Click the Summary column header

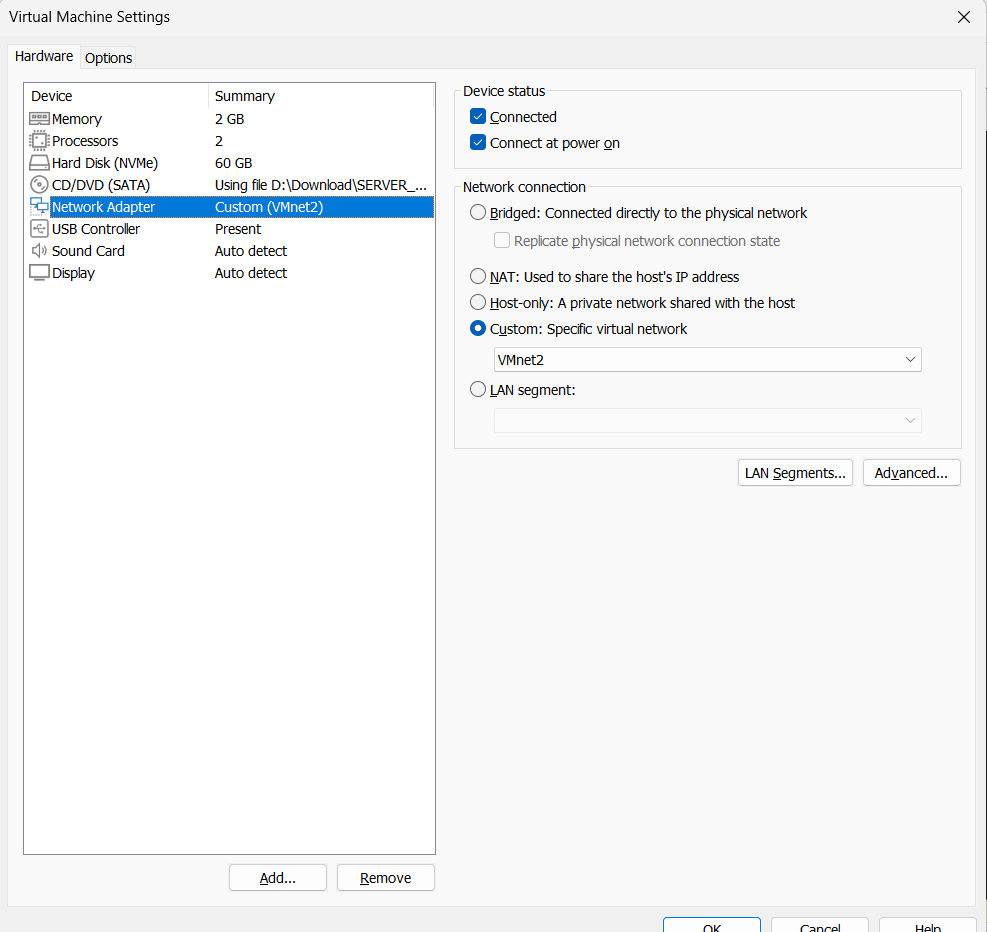click(x=321, y=96)
